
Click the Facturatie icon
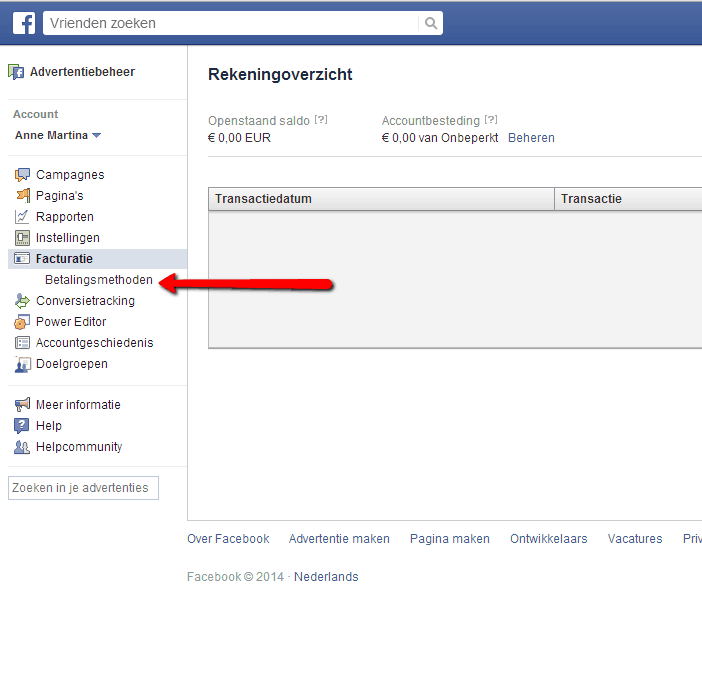point(22,259)
